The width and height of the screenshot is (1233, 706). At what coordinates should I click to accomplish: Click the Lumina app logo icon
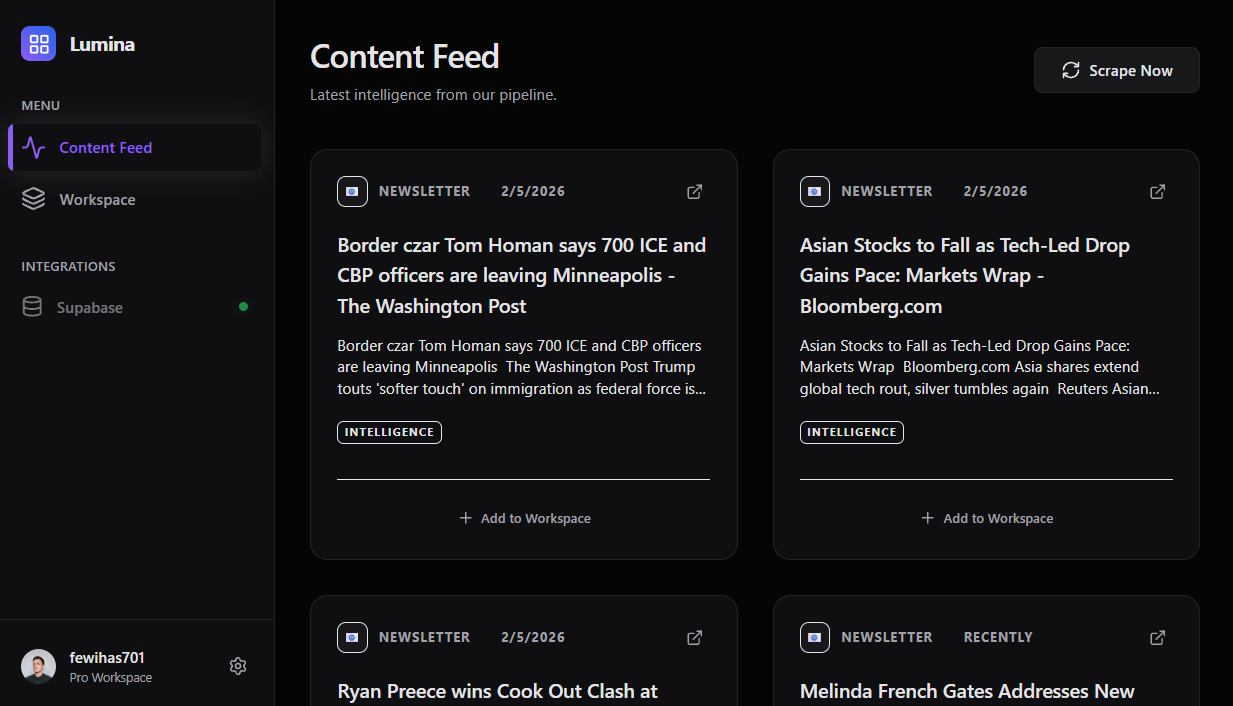38,44
